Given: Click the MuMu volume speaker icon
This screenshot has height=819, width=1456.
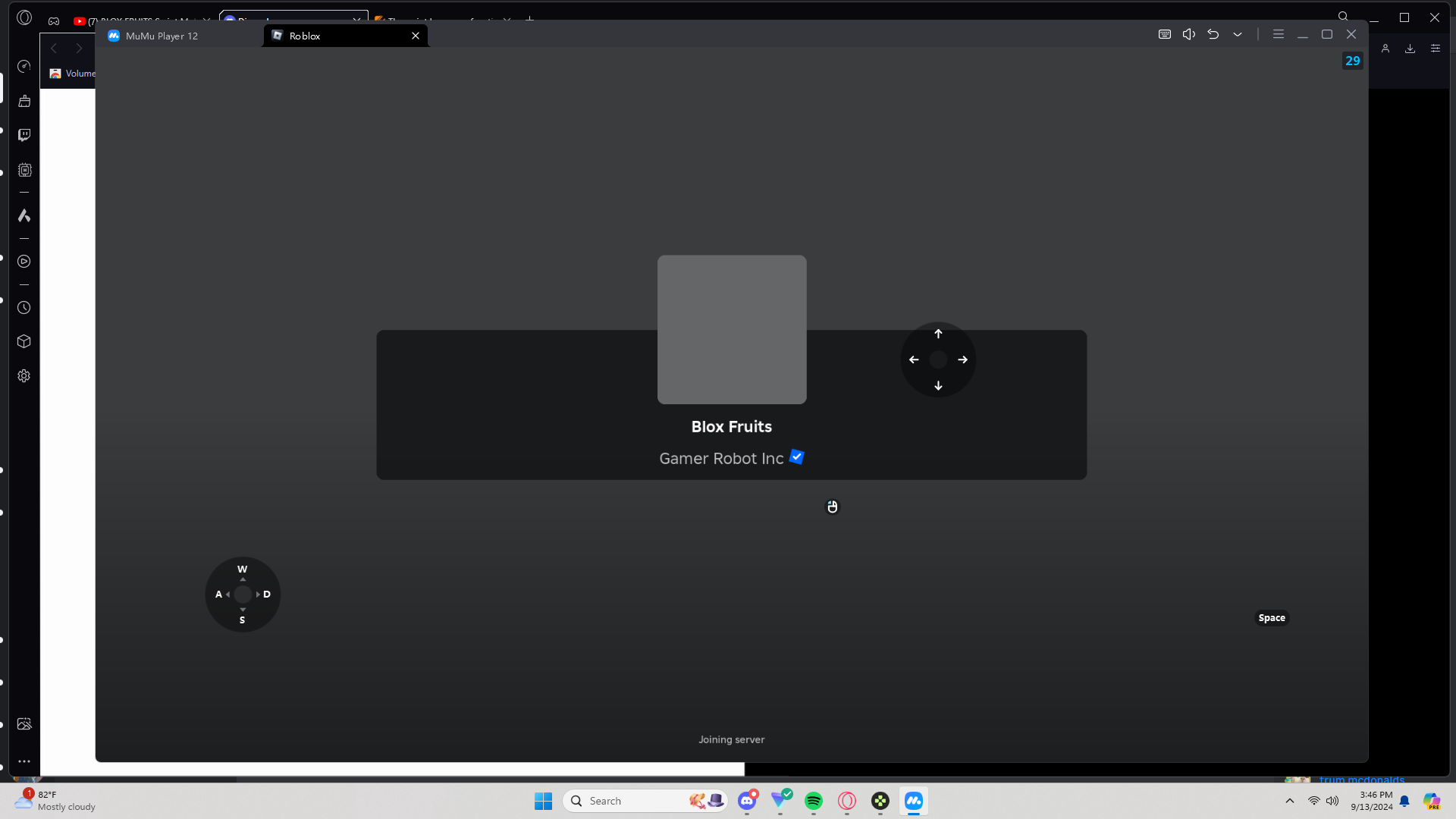Looking at the screenshot, I should click(x=1189, y=34).
